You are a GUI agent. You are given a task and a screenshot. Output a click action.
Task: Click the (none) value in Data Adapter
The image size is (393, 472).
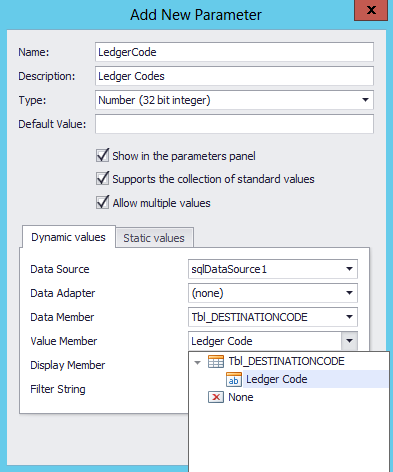click(x=207, y=293)
